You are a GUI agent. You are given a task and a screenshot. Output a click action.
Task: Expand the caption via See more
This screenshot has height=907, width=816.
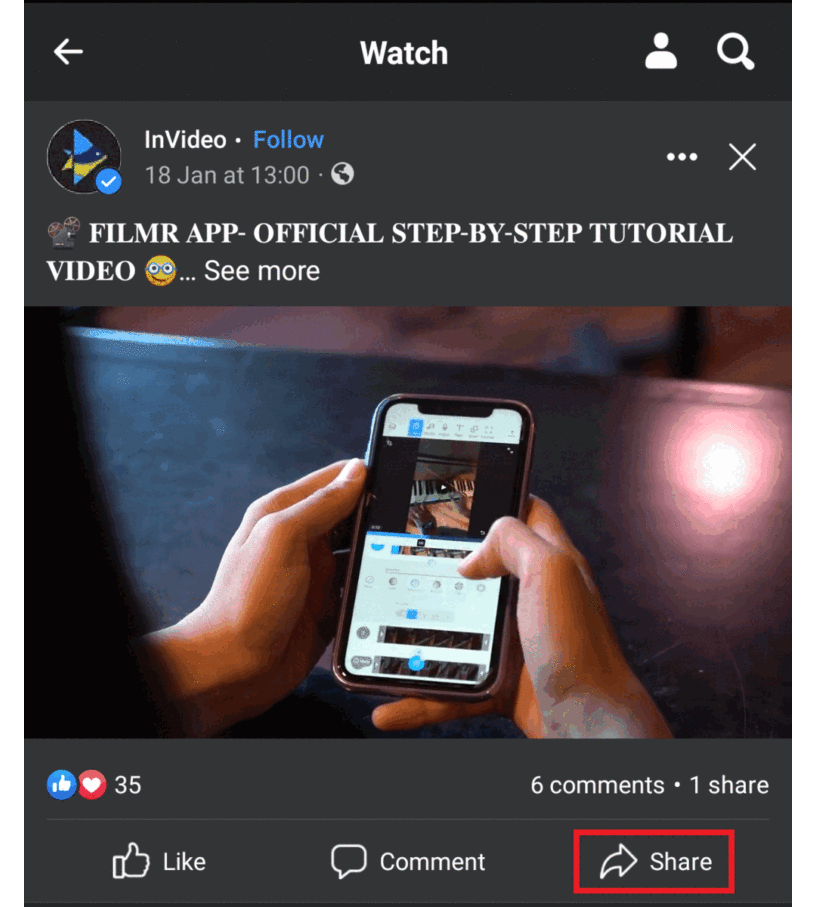[x=261, y=271]
